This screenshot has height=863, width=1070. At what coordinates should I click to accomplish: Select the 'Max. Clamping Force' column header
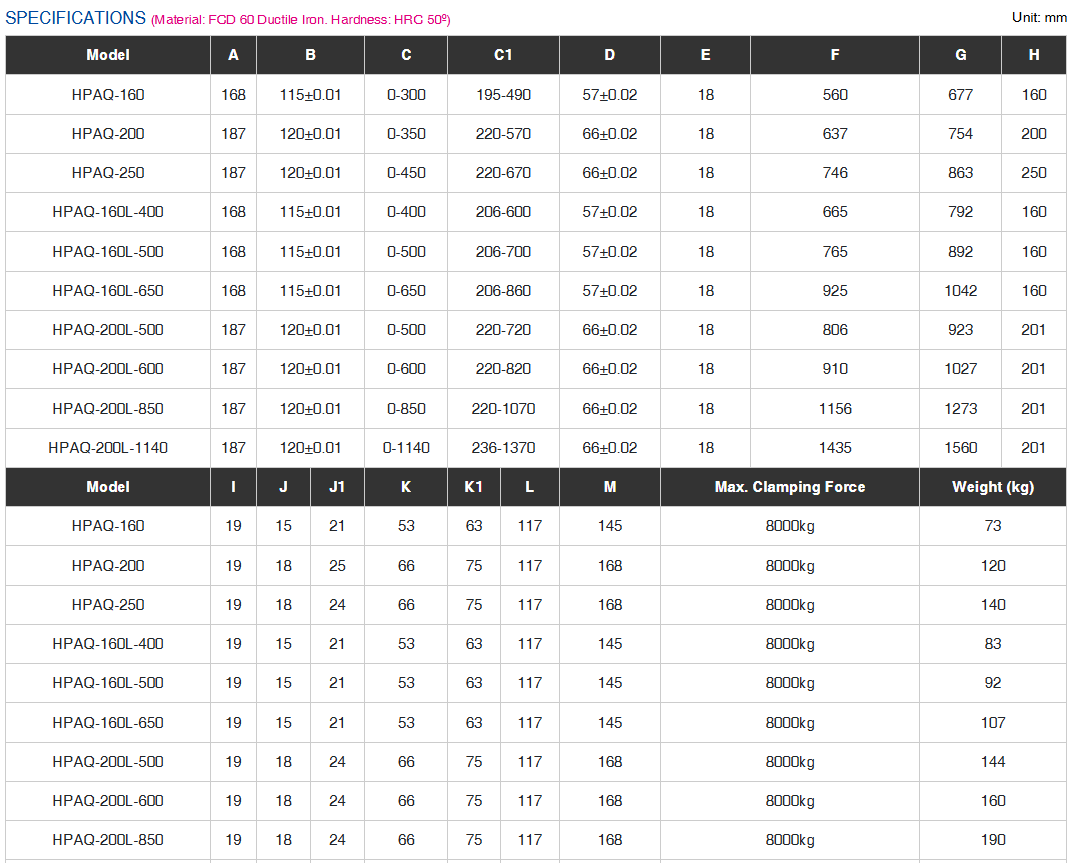[x=789, y=487]
